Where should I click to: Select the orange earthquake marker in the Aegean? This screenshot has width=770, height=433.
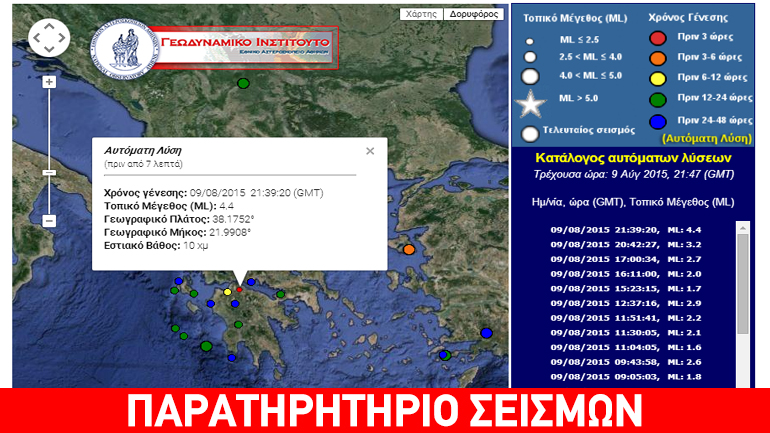[409, 250]
